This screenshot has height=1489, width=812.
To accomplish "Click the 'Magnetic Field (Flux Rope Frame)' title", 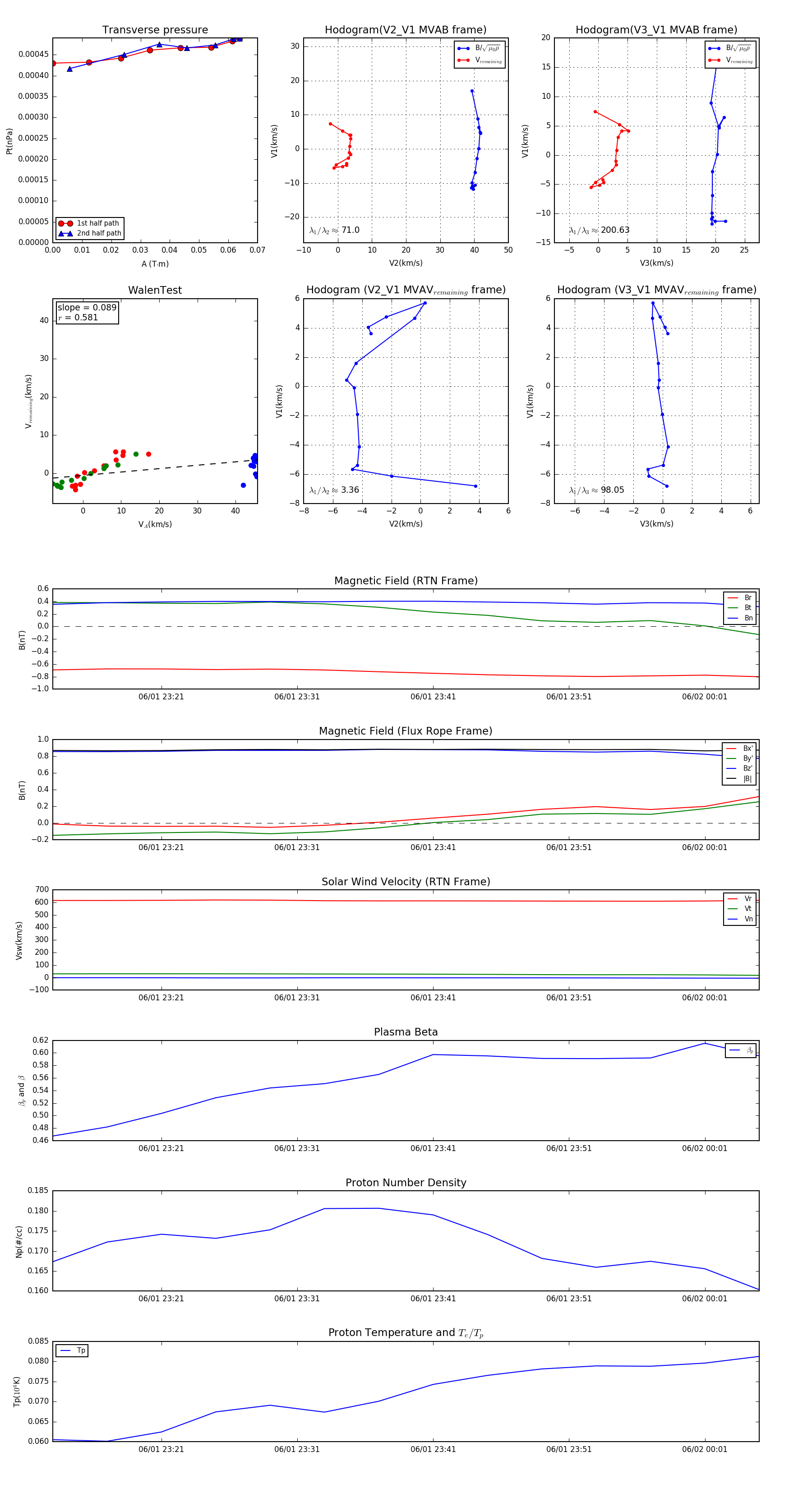I will [x=406, y=731].
